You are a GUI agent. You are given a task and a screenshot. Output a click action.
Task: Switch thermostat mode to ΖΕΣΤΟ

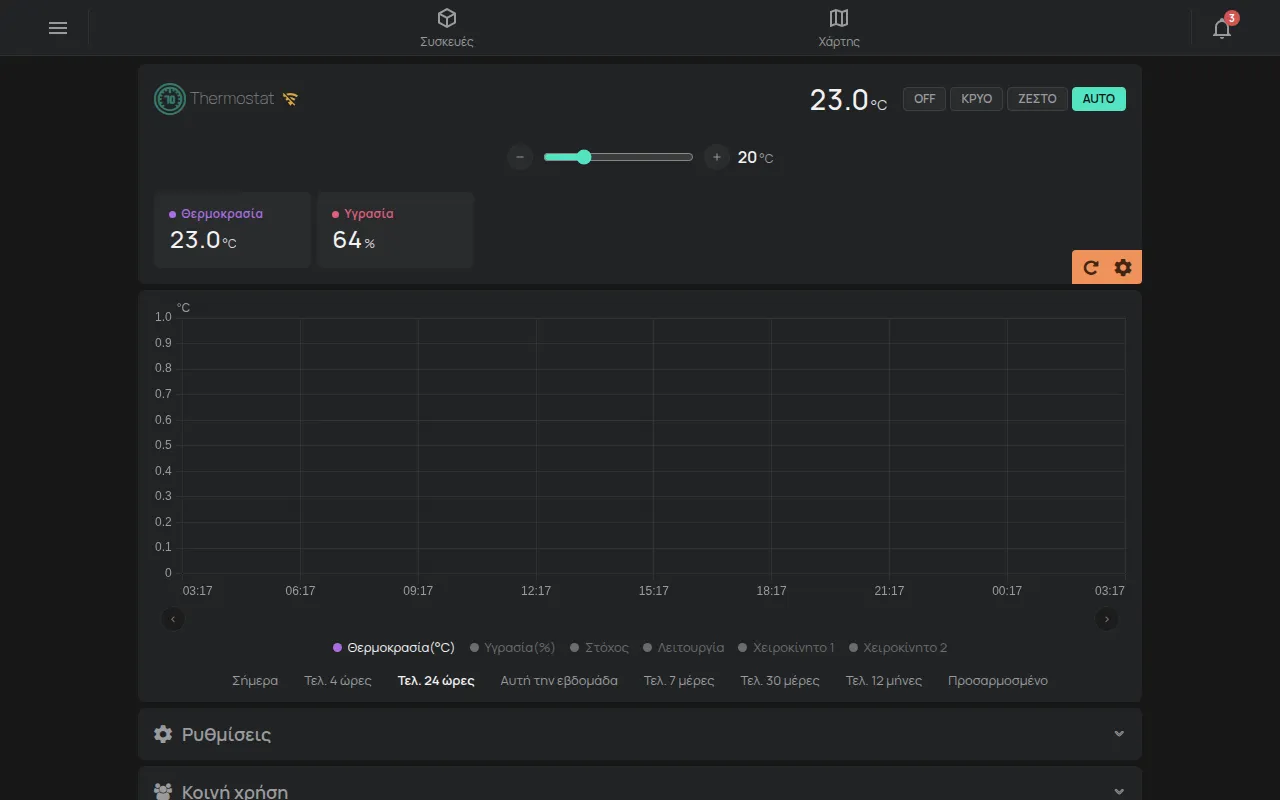(1038, 99)
